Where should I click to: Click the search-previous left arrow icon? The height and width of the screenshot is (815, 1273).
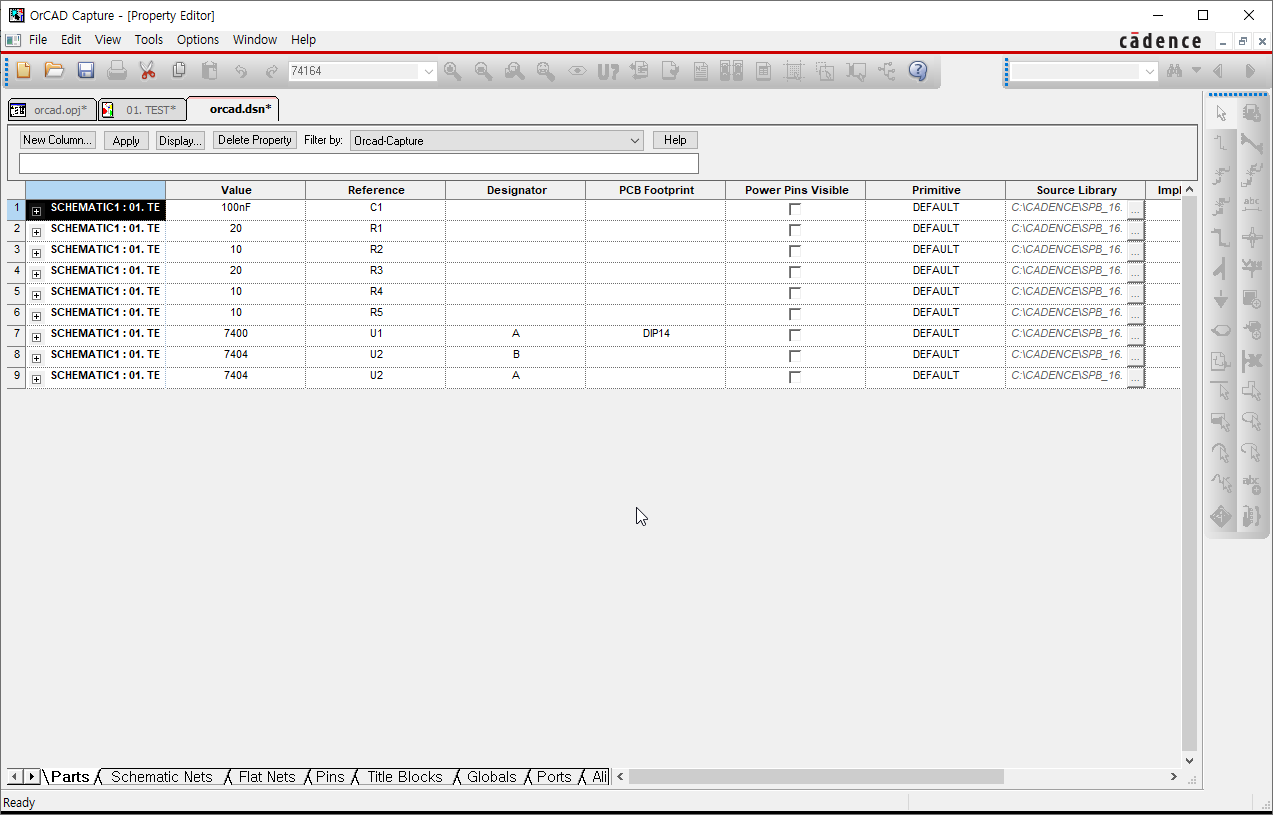(x=1218, y=71)
